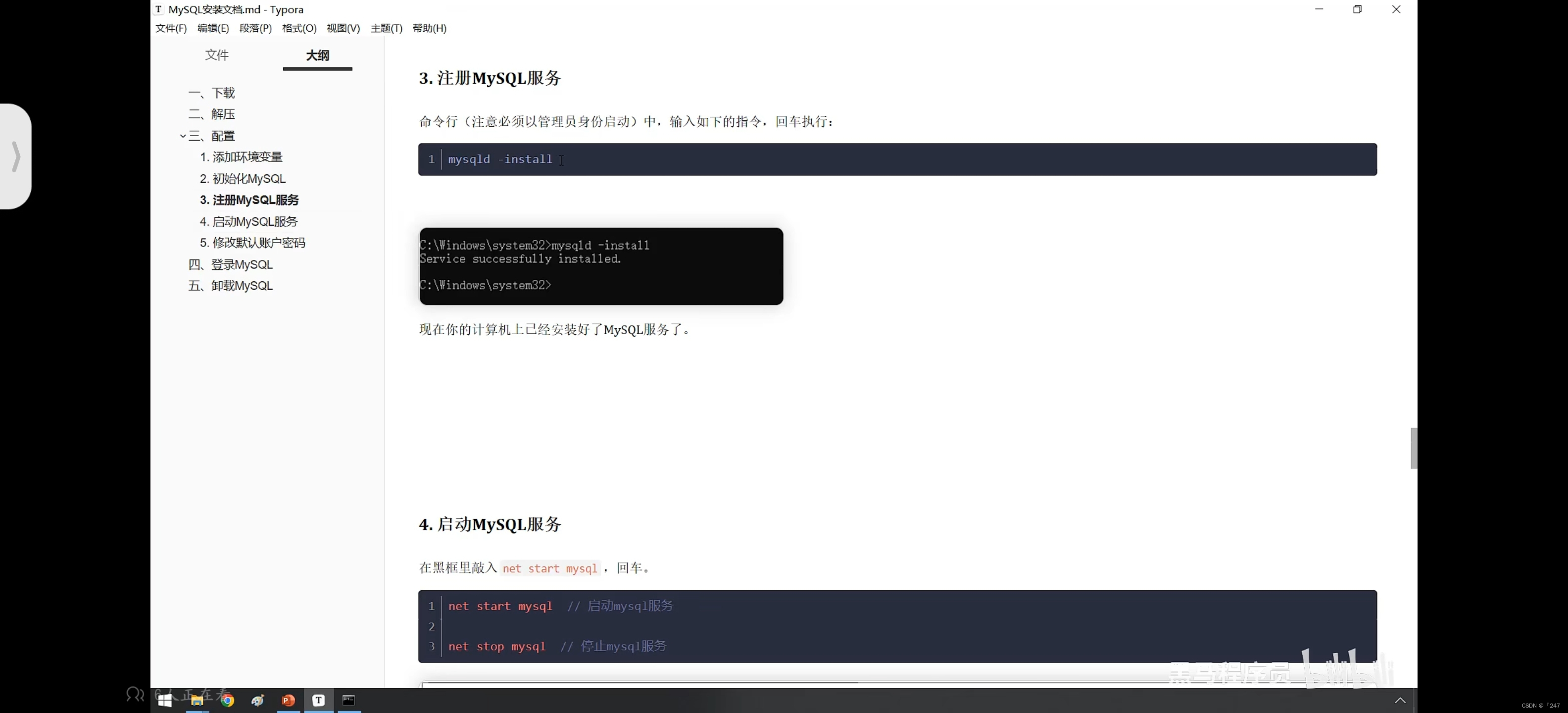Launch Google Chrome from the taskbar
This screenshot has width=1568, height=713.
(x=228, y=700)
